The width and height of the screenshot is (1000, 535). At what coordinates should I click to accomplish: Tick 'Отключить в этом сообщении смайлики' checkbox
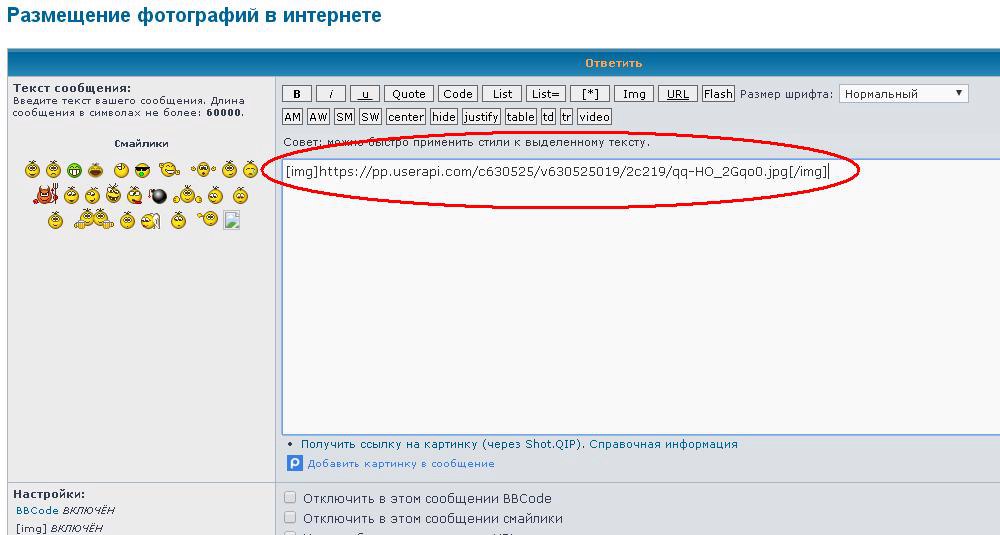point(290,518)
